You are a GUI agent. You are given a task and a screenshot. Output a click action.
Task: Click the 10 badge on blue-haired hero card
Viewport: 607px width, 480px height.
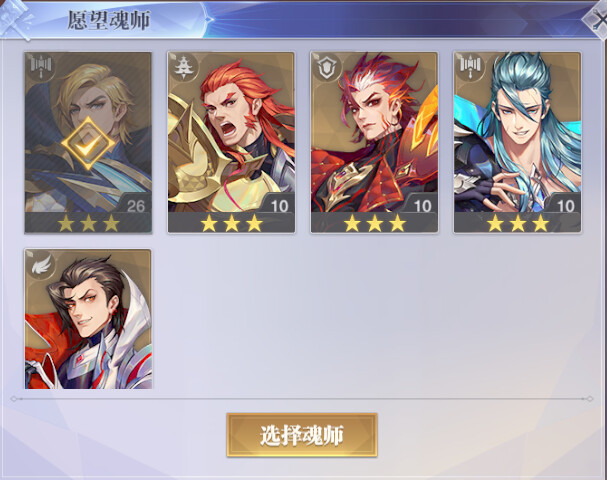click(566, 206)
